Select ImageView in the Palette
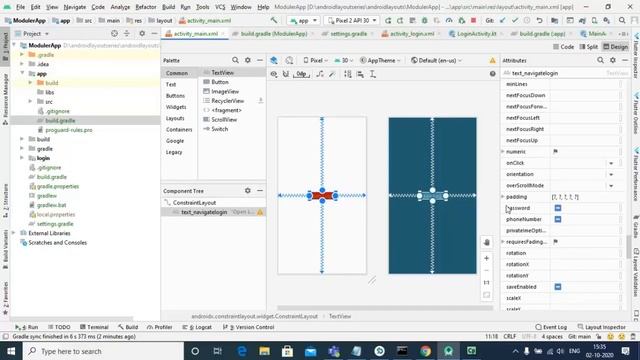Image resolution: width=640 pixels, height=360 pixels. [225, 91]
